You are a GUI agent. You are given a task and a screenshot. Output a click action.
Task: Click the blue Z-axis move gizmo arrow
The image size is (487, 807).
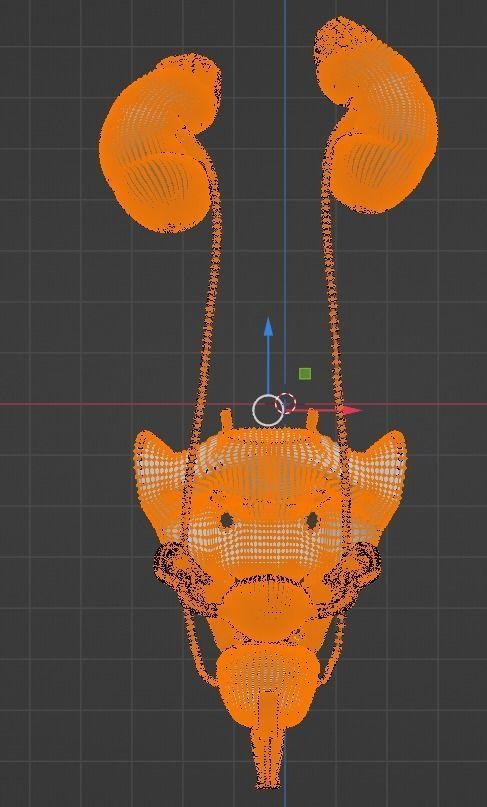[268, 328]
